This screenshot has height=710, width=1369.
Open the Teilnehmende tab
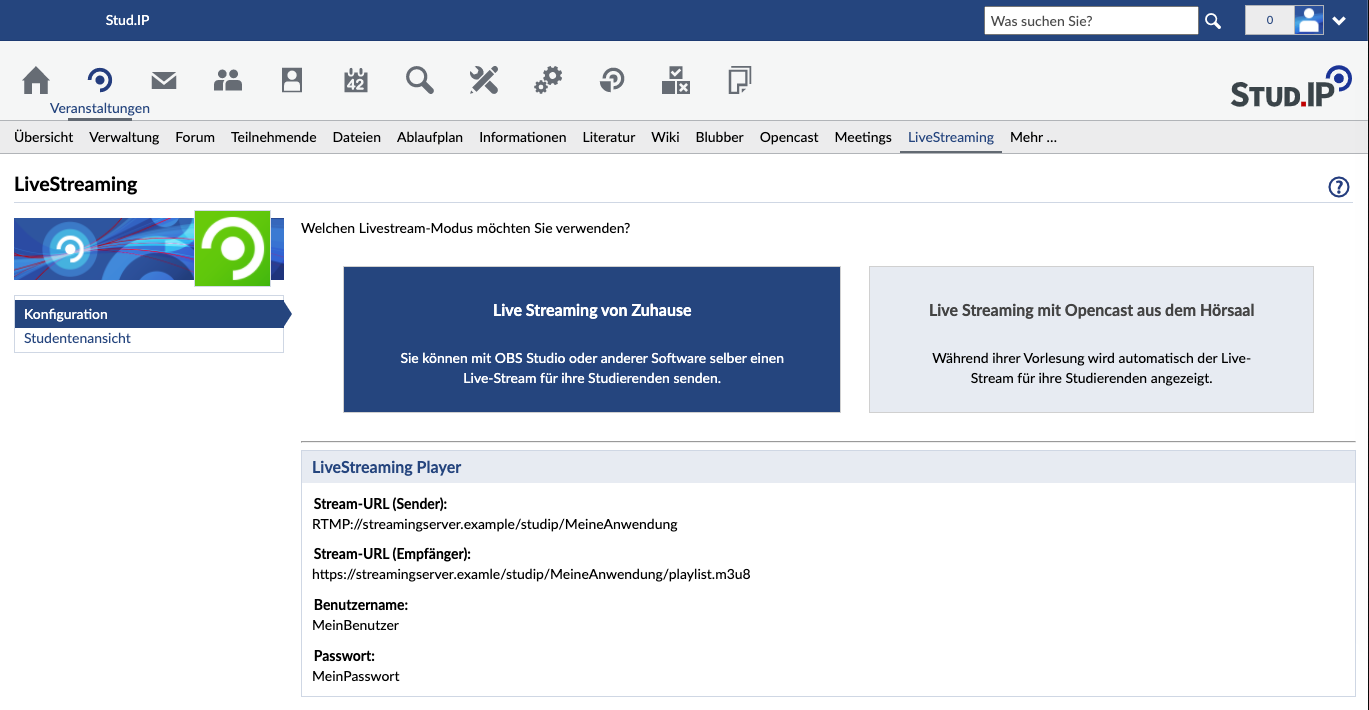pyautogui.click(x=273, y=138)
